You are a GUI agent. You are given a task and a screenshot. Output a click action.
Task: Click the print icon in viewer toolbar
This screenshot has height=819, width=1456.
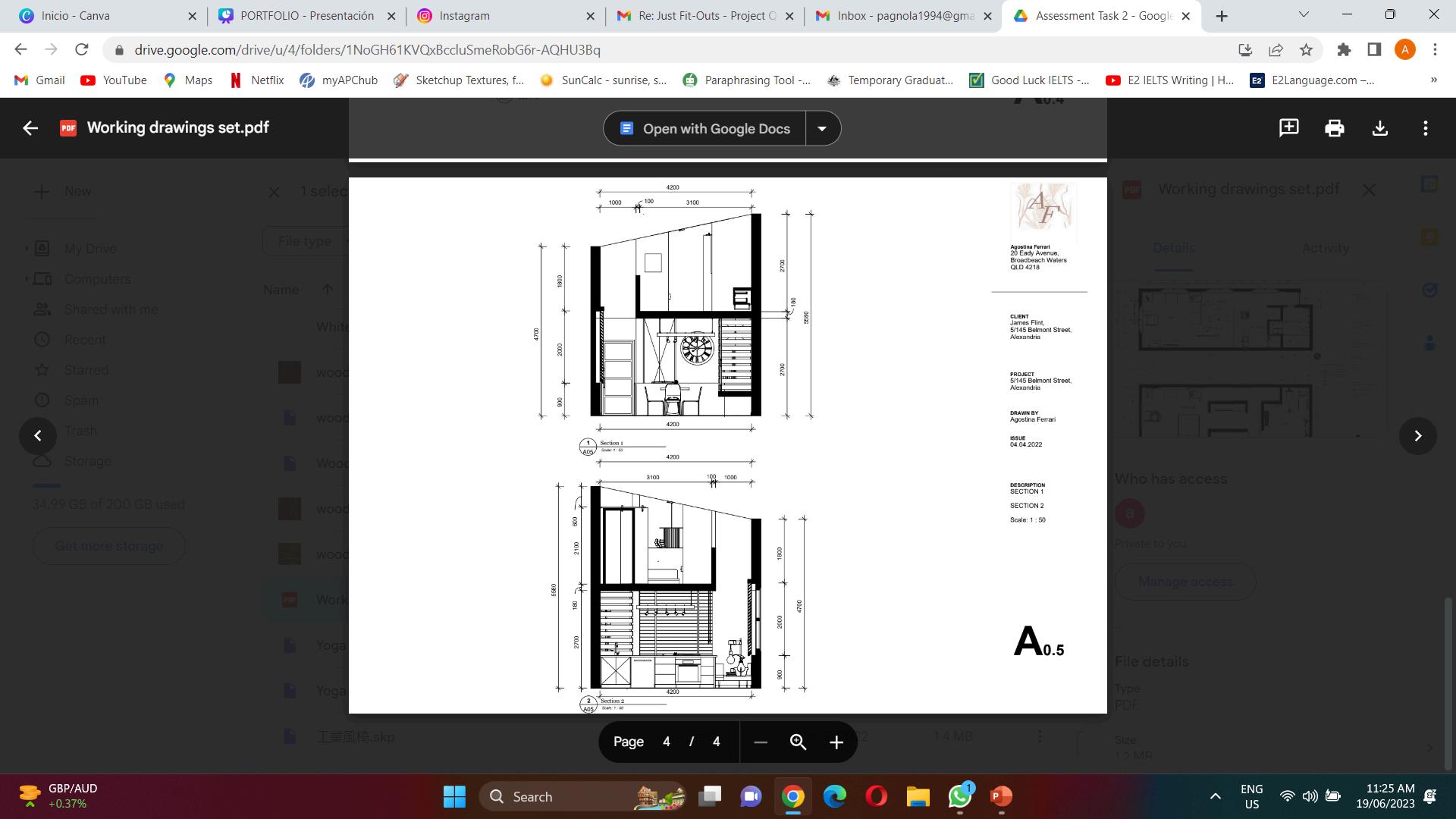1334,128
